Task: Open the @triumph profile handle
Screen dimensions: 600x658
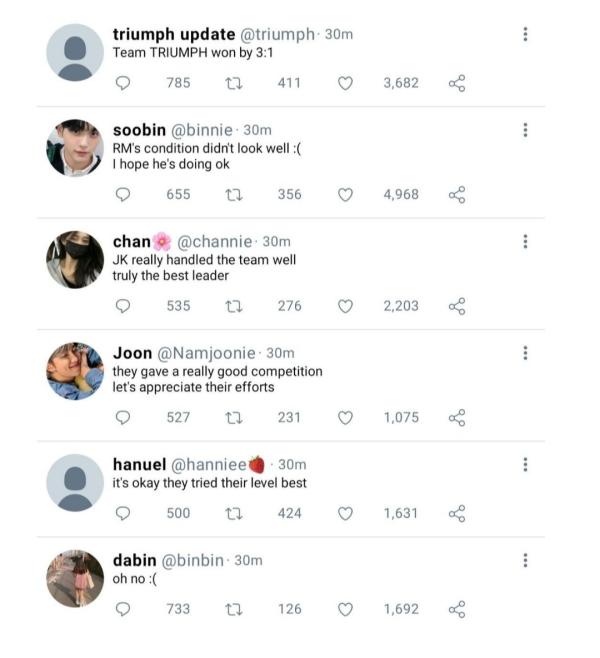Action: pos(277,34)
